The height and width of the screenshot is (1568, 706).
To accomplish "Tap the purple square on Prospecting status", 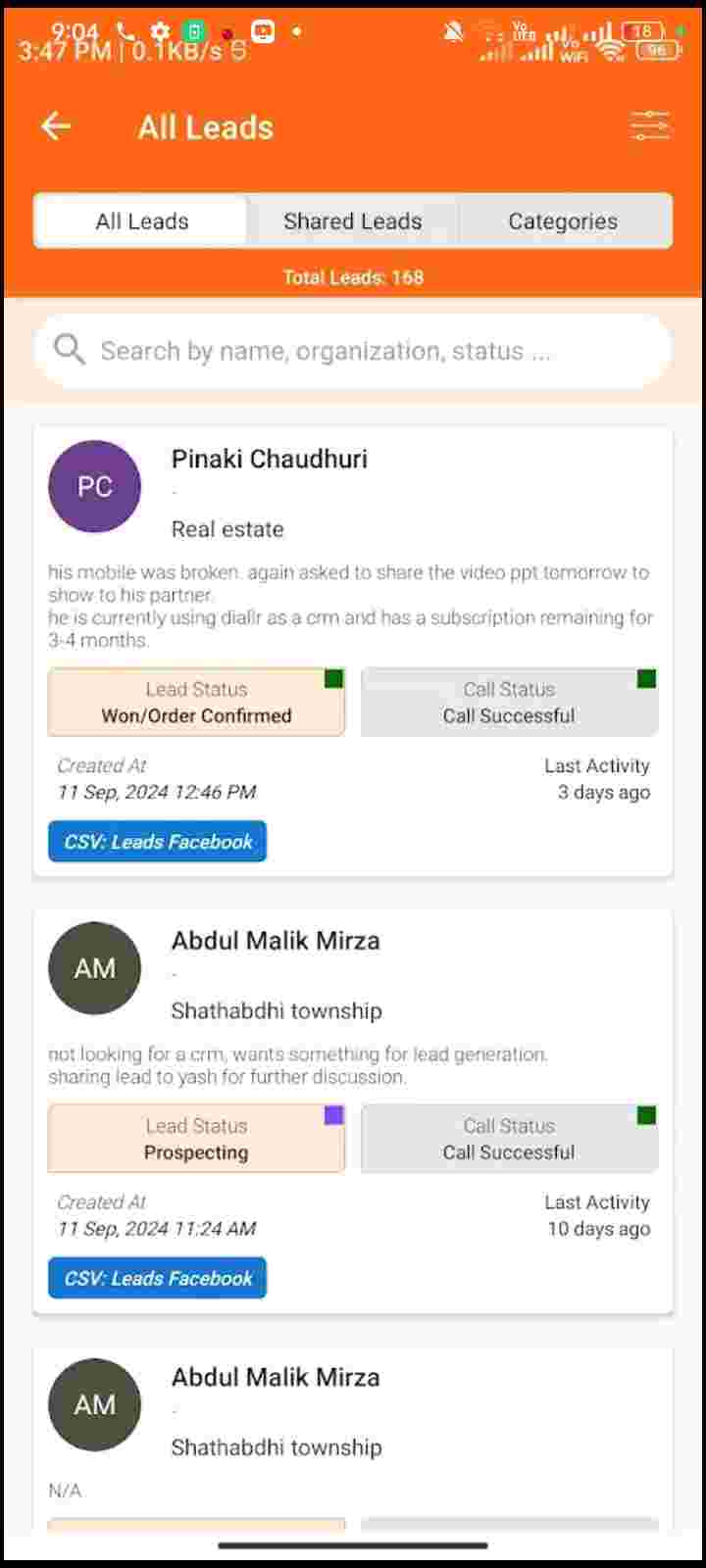I will point(334,1115).
